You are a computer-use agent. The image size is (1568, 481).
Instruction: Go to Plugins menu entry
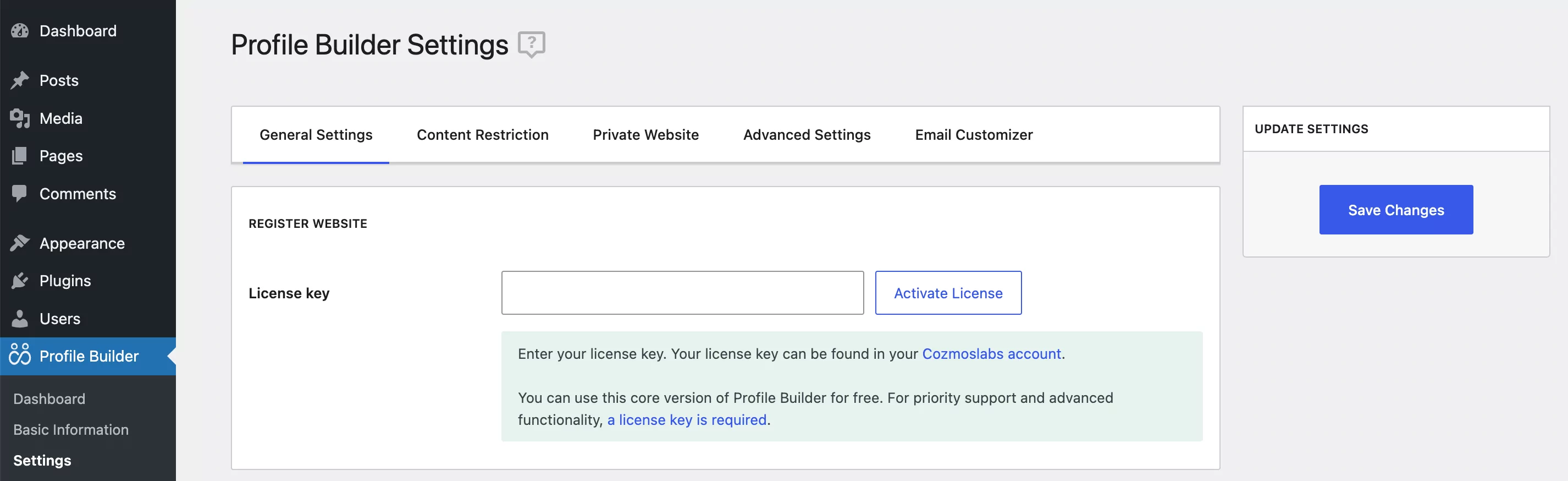(65, 281)
